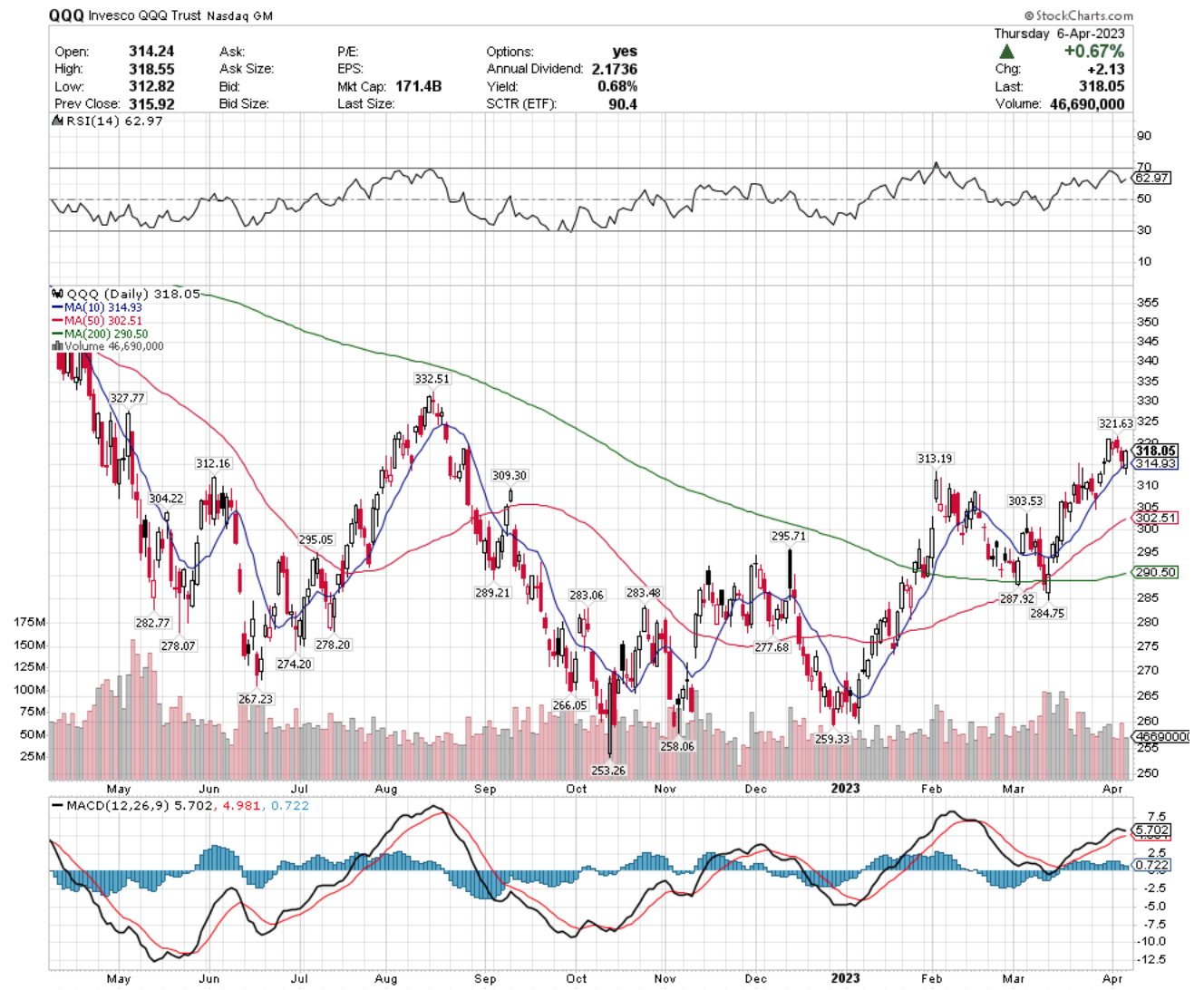Click the 5.702 MACD tag on right axis
This screenshot has width=1204, height=990.
[x=1152, y=830]
